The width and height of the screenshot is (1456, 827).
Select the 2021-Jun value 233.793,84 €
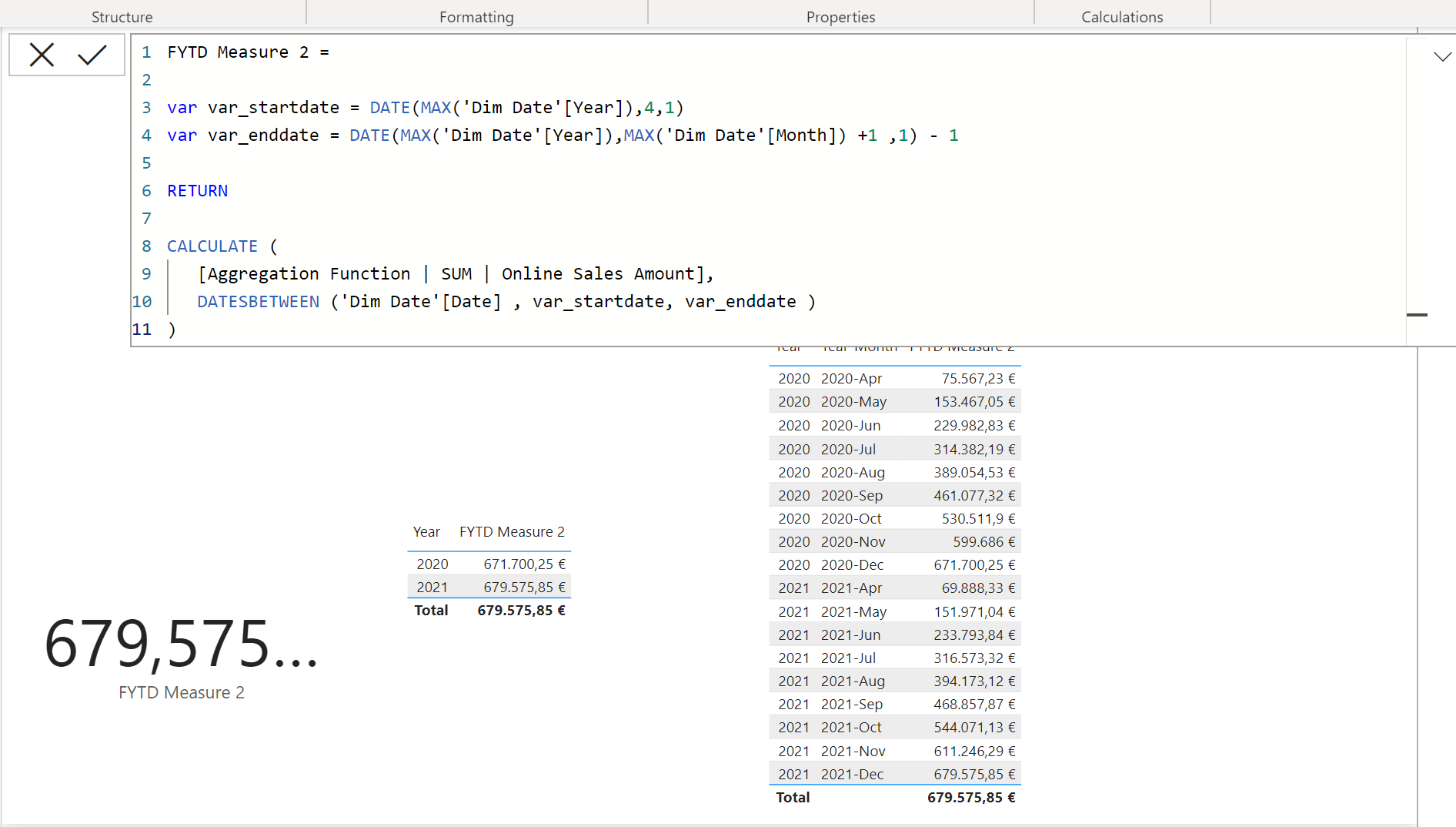coord(974,635)
